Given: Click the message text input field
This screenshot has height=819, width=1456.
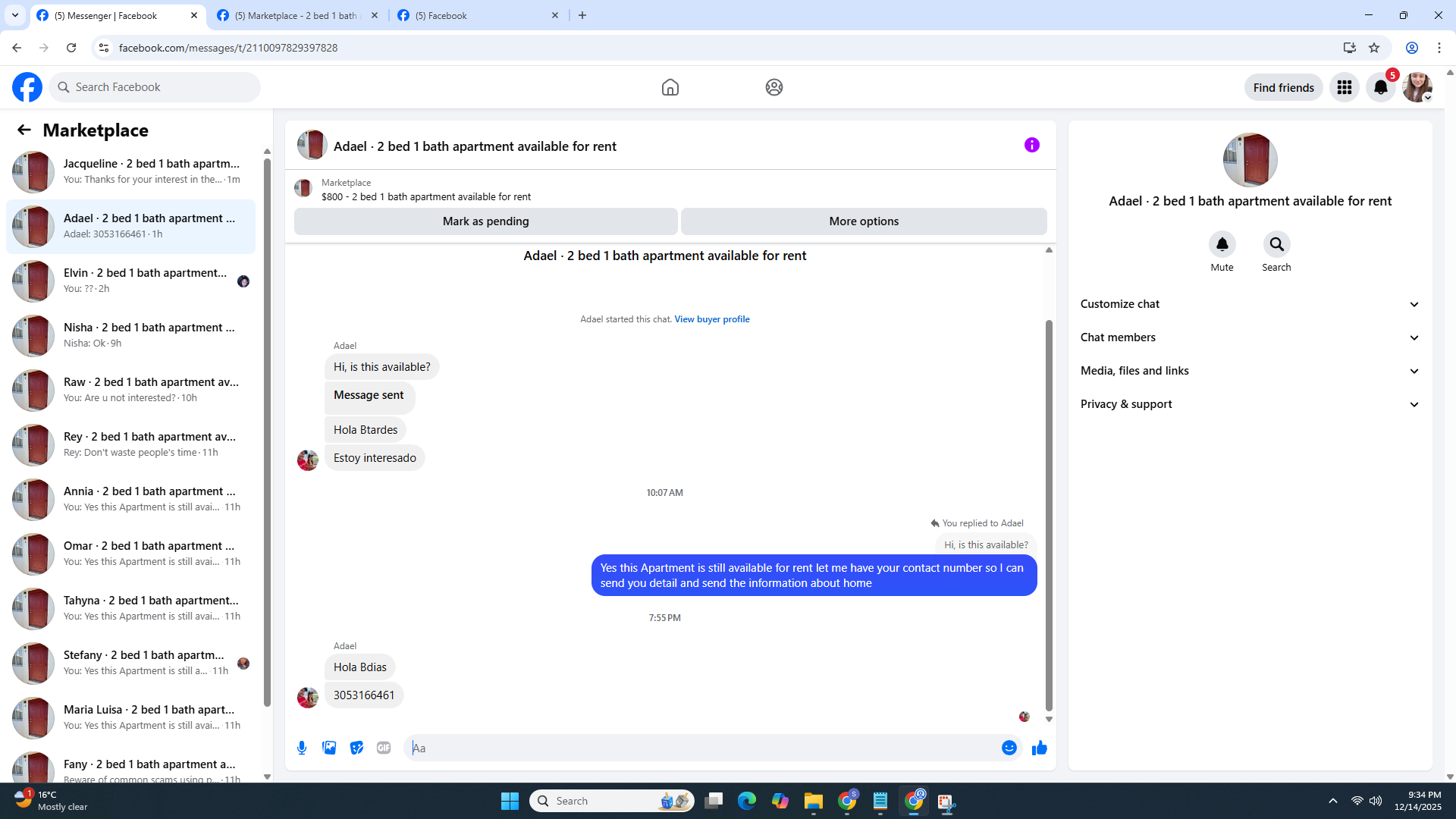Looking at the screenshot, I should click(701, 748).
